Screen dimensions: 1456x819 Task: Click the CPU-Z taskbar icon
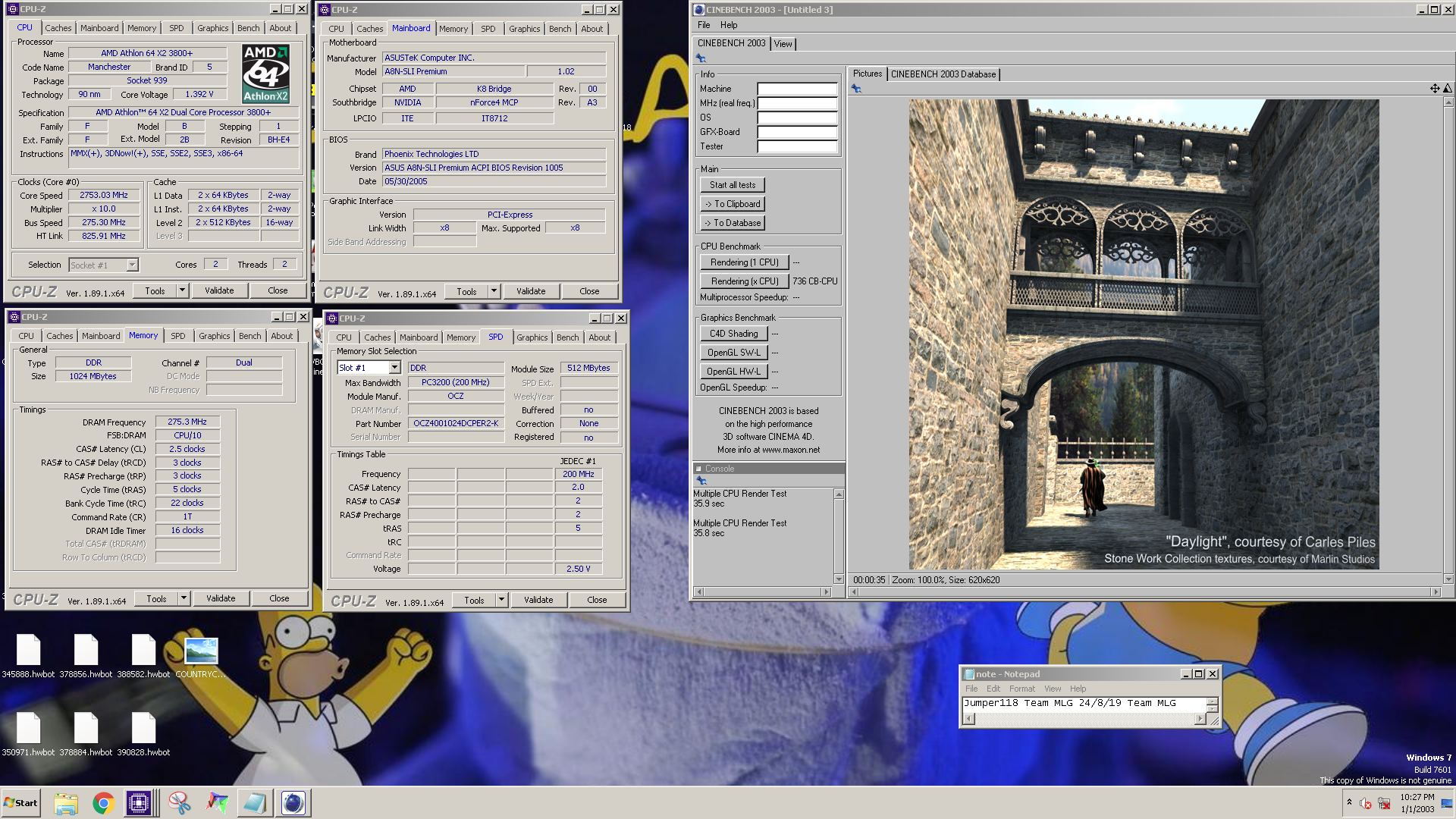(x=139, y=803)
